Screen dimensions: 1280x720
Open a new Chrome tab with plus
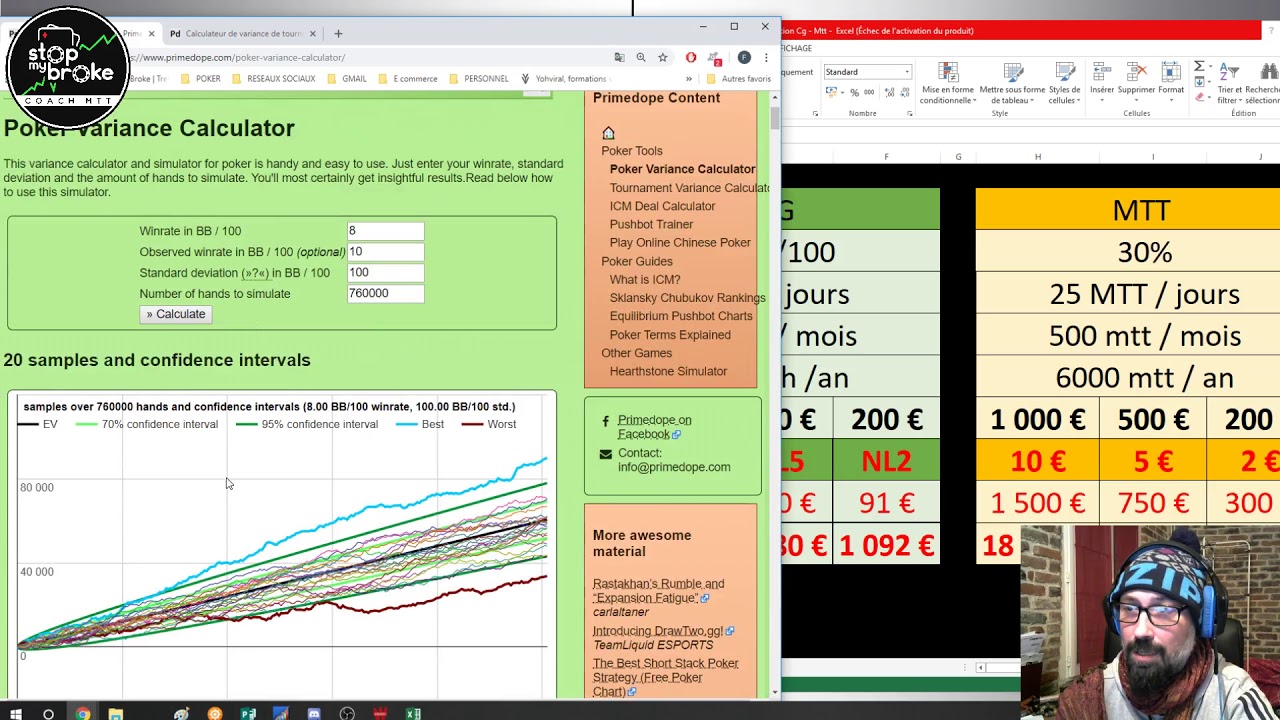(338, 33)
